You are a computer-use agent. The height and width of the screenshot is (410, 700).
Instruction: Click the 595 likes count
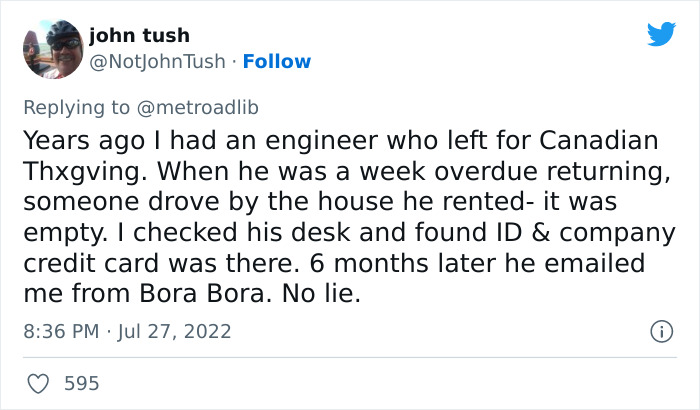pyautogui.click(x=82, y=383)
